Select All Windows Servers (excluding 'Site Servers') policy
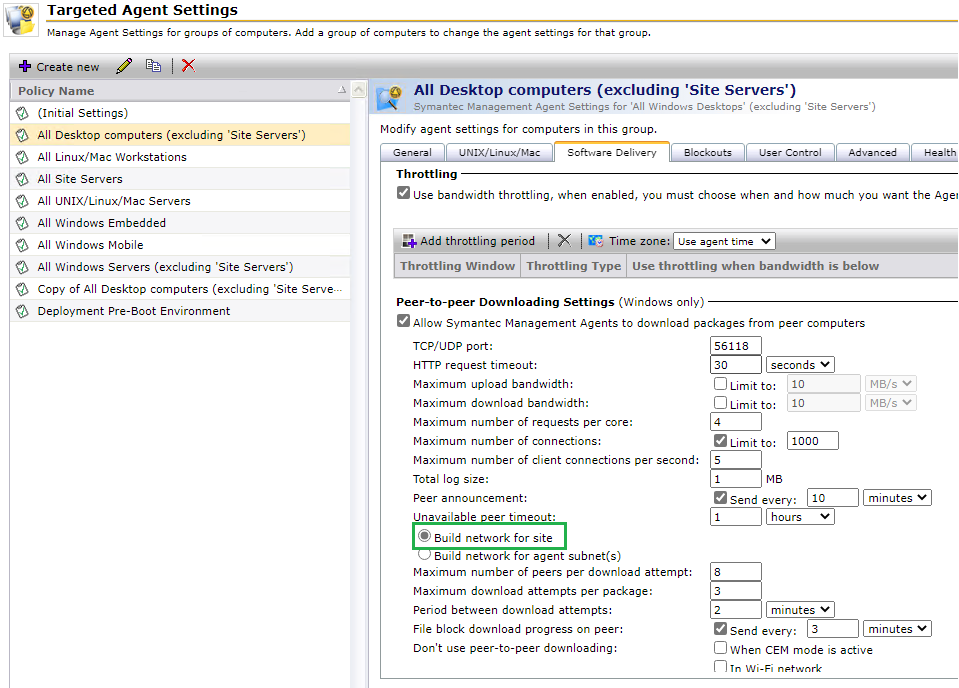 (180, 267)
